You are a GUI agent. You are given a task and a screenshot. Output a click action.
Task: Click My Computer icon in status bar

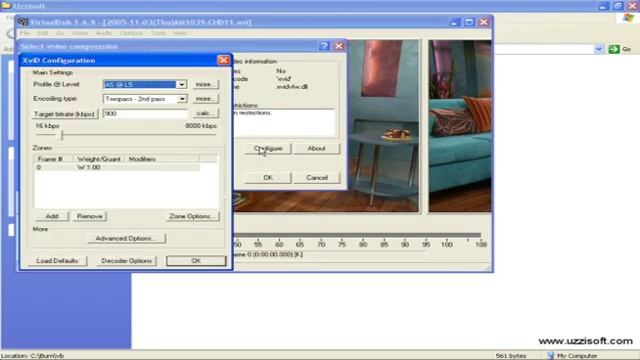coord(551,356)
